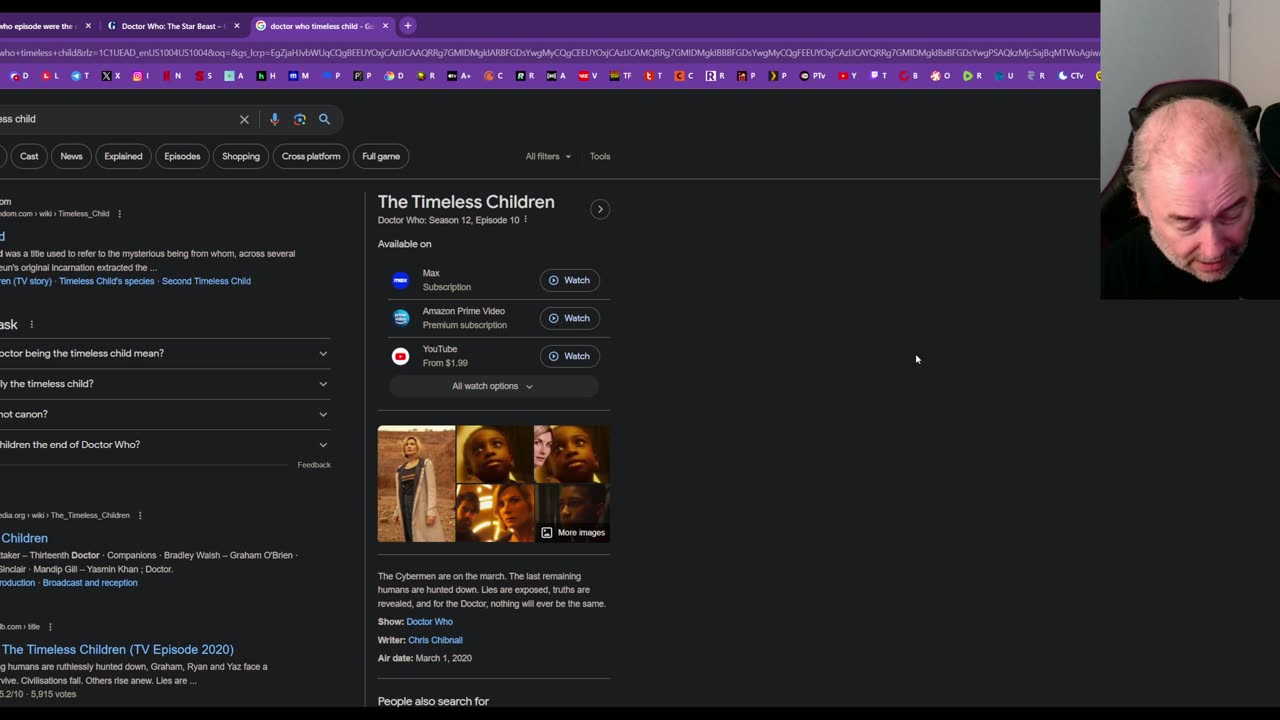Expand All watch options
This screenshot has width=1280, height=720.
click(492, 386)
